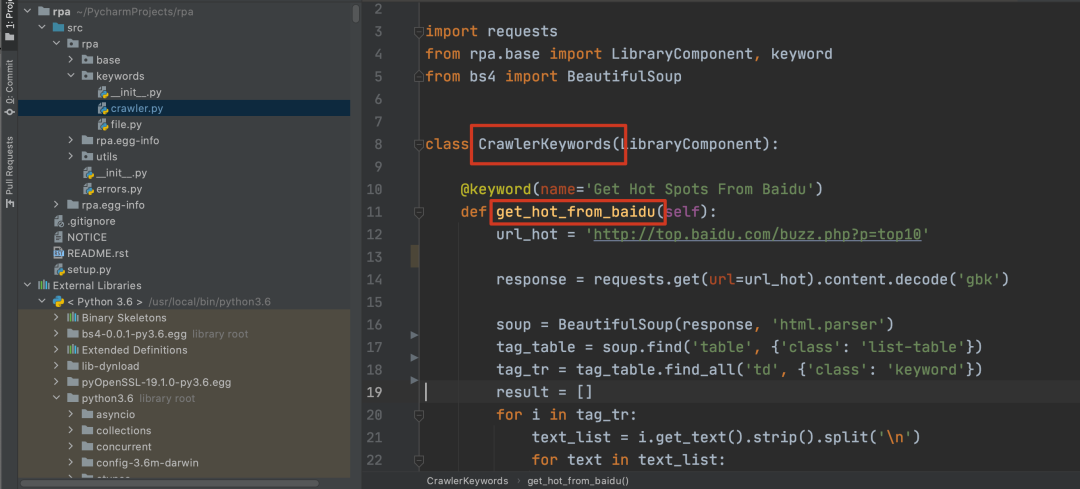
Task: Select the concurrent folder name
Action: (123, 446)
